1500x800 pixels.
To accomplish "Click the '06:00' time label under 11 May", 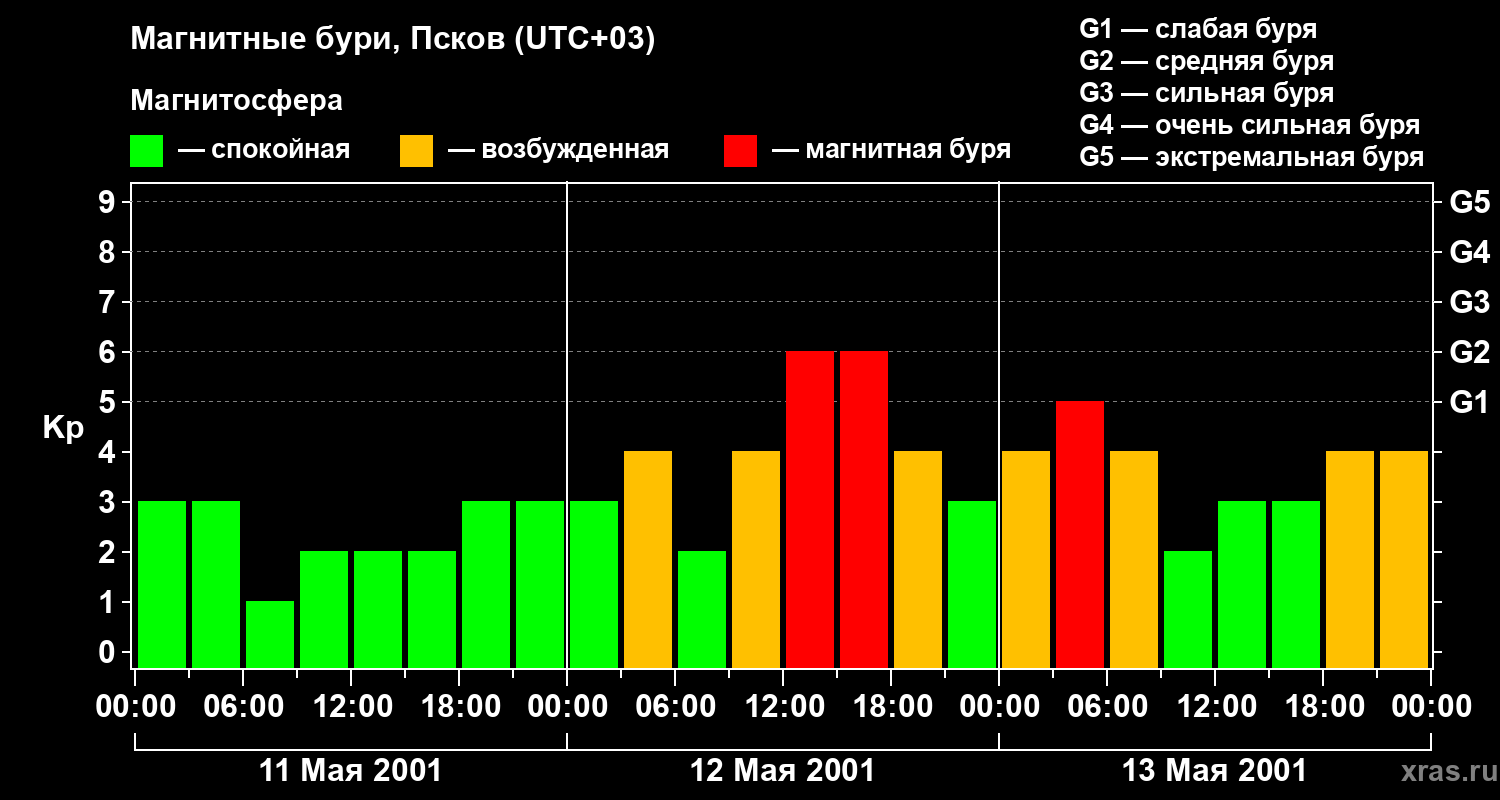I will click(x=242, y=706).
